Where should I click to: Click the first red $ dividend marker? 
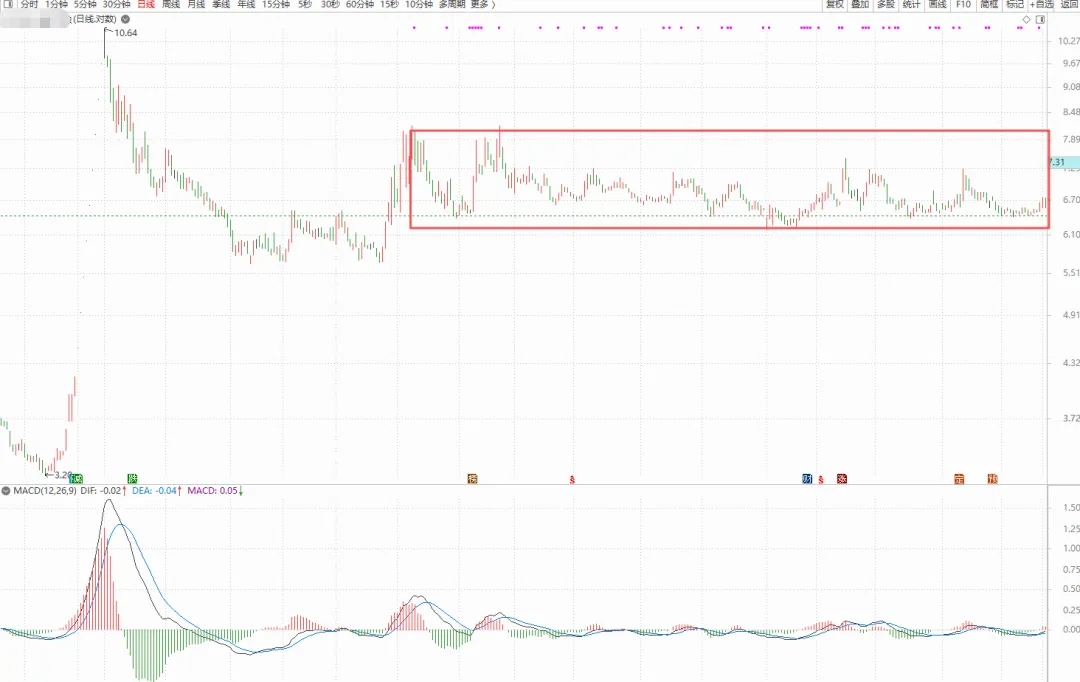(572, 479)
